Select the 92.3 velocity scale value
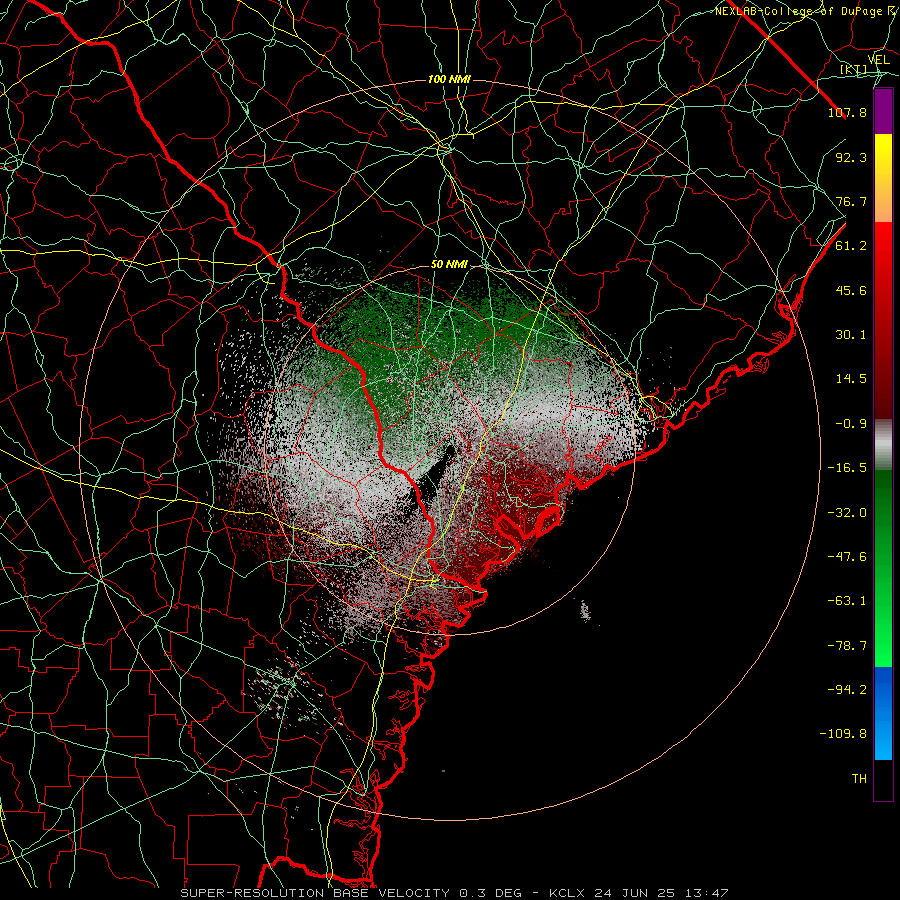Image resolution: width=900 pixels, height=900 pixels. tap(851, 157)
